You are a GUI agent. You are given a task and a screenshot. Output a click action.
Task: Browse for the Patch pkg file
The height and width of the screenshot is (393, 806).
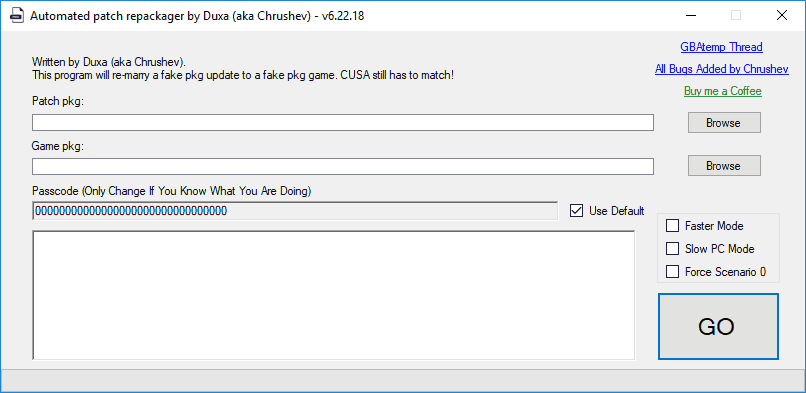coord(724,123)
